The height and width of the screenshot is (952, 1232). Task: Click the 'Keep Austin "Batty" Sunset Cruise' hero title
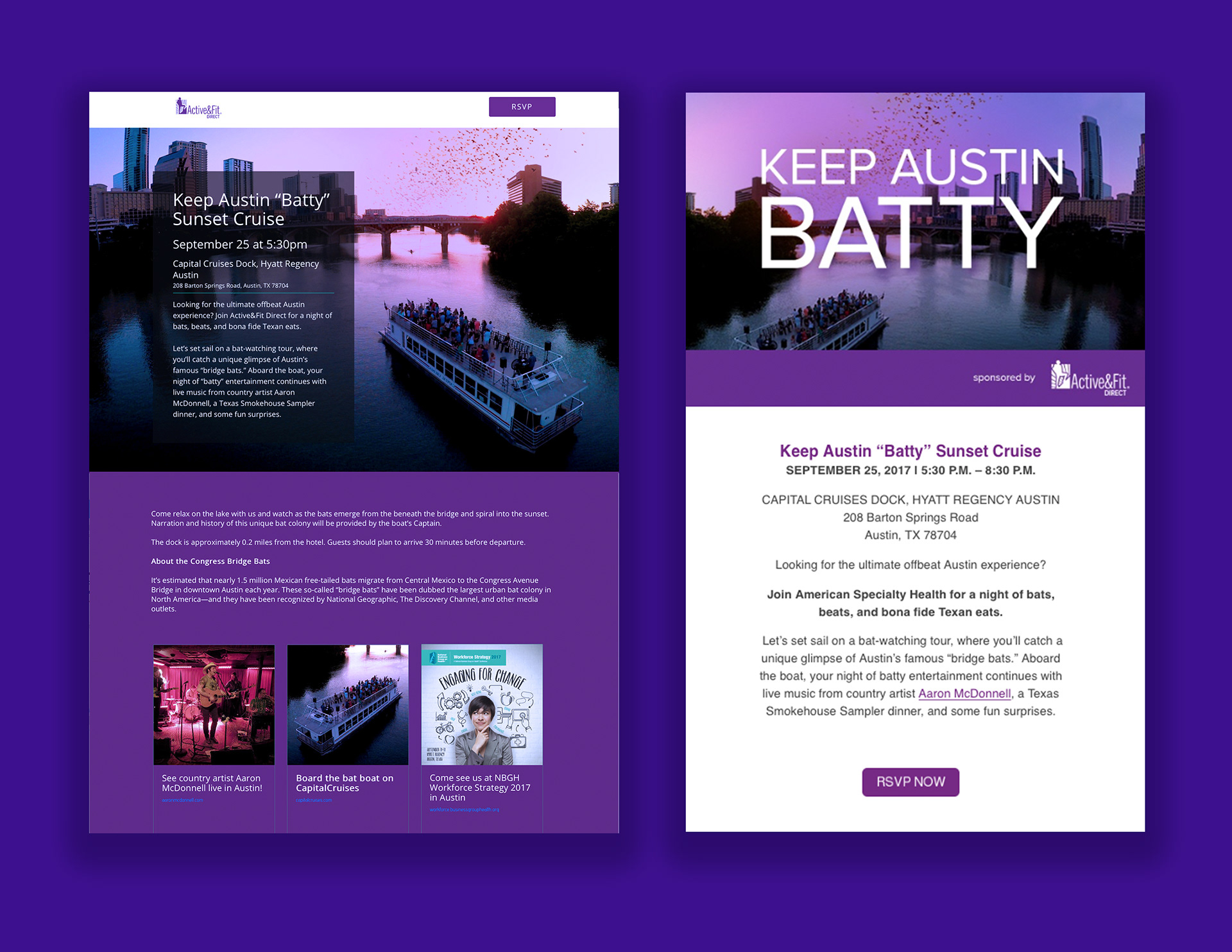[251, 209]
